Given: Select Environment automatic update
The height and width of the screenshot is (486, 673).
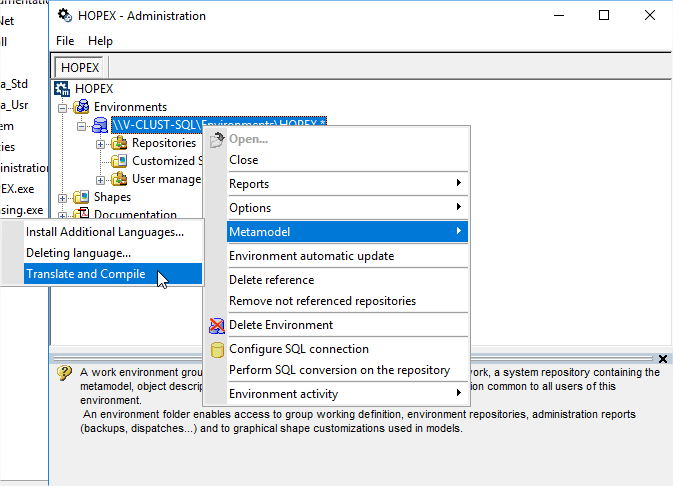Looking at the screenshot, I should coord(311,256).
